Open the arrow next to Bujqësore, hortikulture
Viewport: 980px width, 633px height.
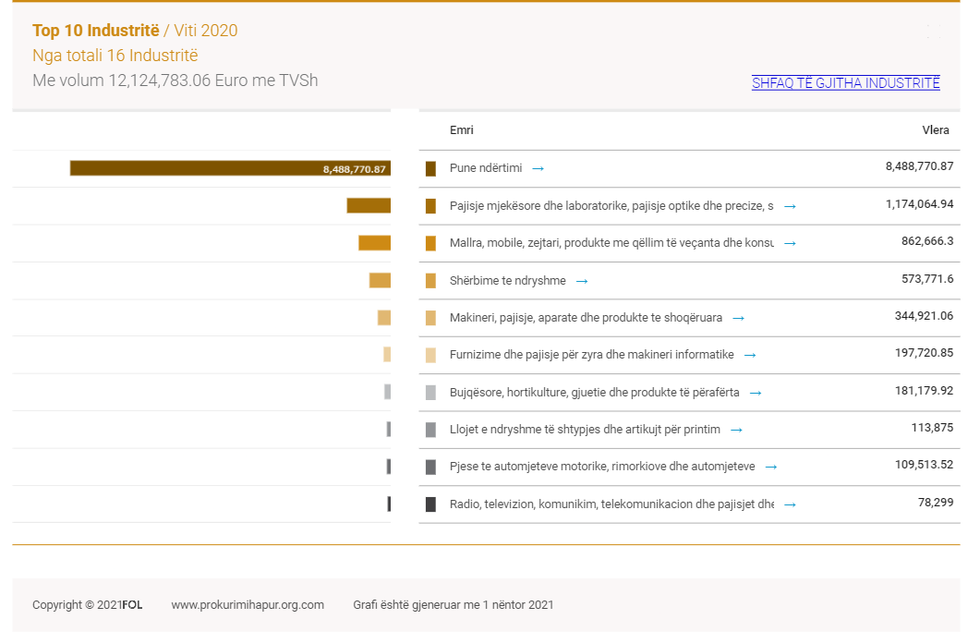[756, 393]
